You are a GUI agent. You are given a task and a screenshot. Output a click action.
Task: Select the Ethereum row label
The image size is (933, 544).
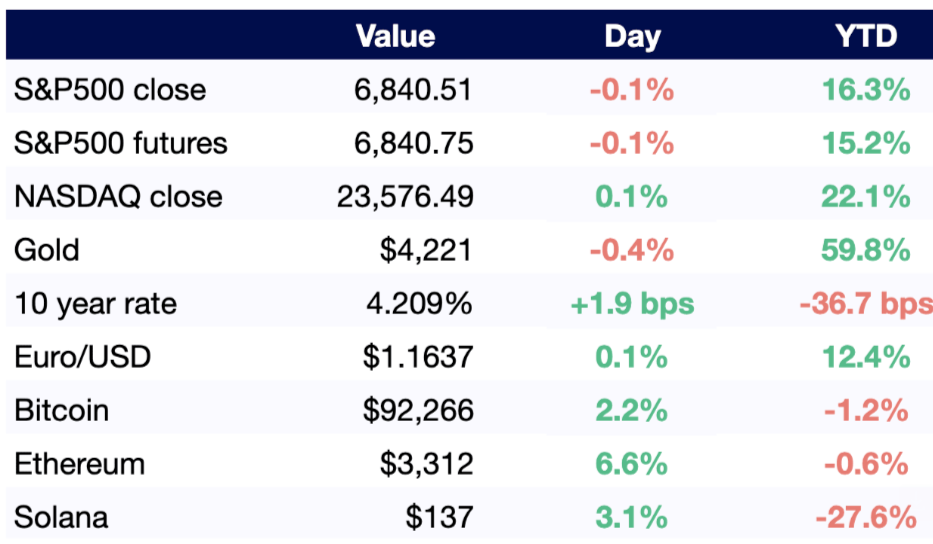click(79, 464)
